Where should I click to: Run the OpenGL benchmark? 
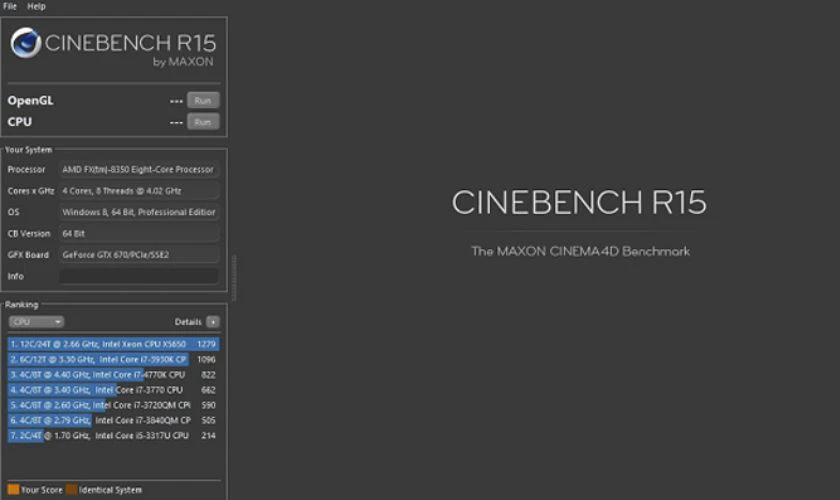coord(203,100)
